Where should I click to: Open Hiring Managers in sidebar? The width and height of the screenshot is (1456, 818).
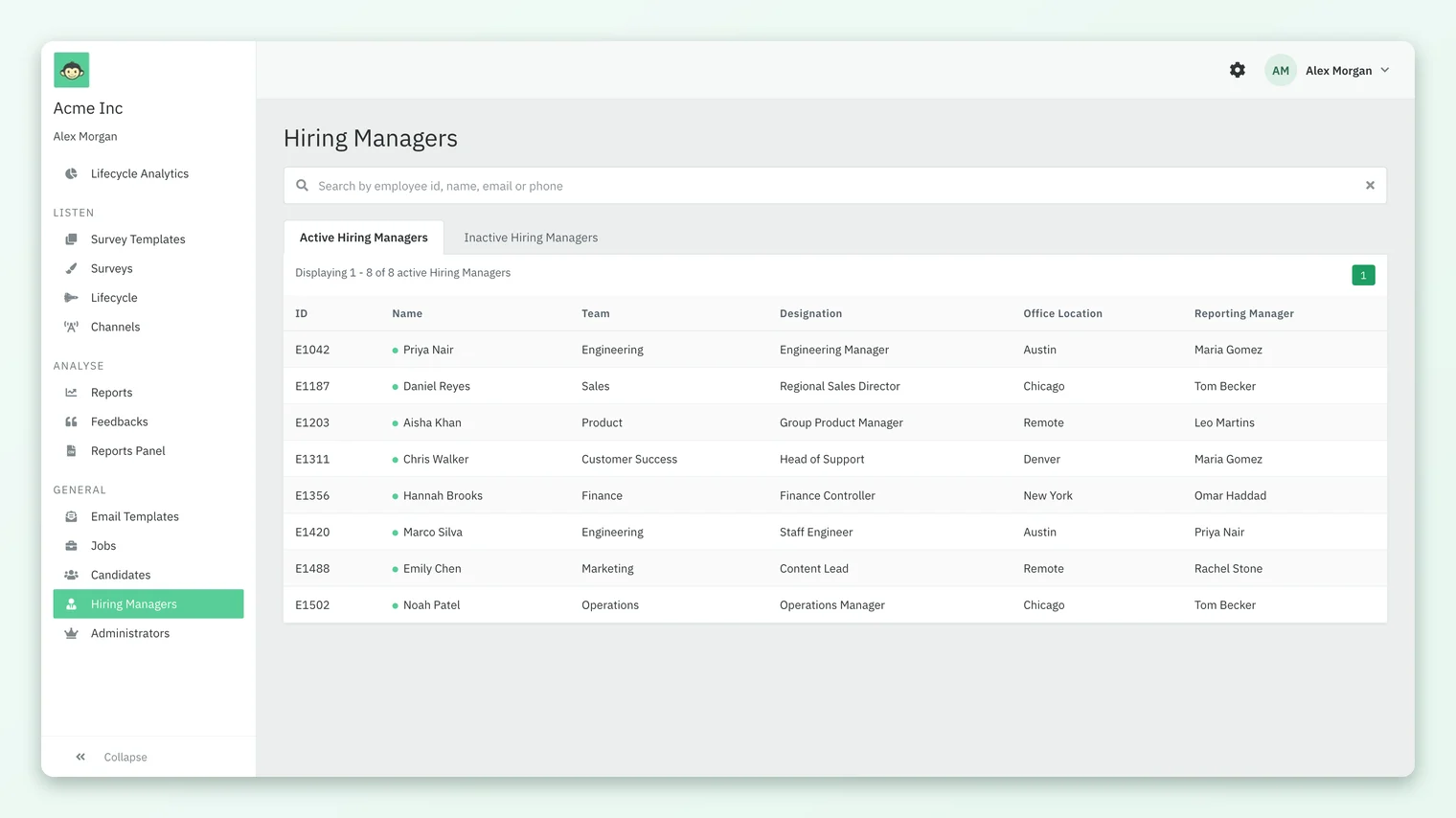coord(148,604)
